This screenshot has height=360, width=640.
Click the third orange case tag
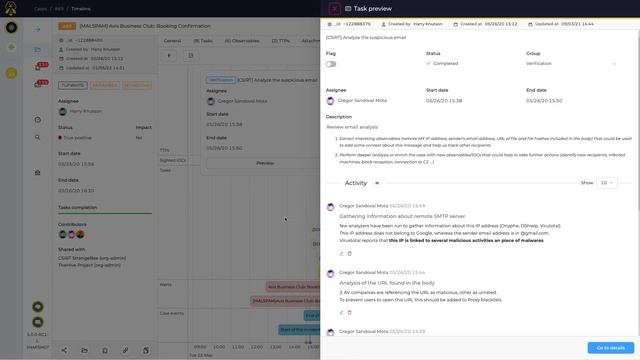pyautogui.click(x=137, y=85)
